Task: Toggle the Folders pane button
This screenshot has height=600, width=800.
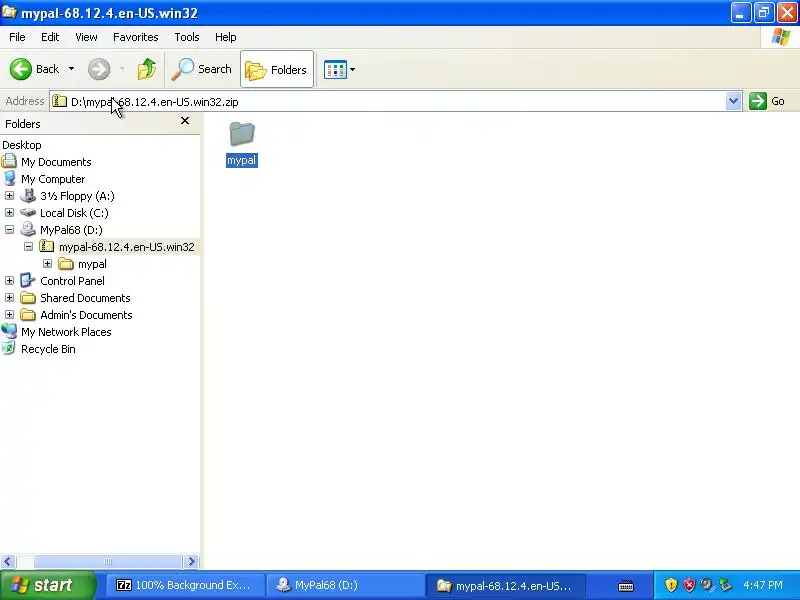Action: point(277,69)
